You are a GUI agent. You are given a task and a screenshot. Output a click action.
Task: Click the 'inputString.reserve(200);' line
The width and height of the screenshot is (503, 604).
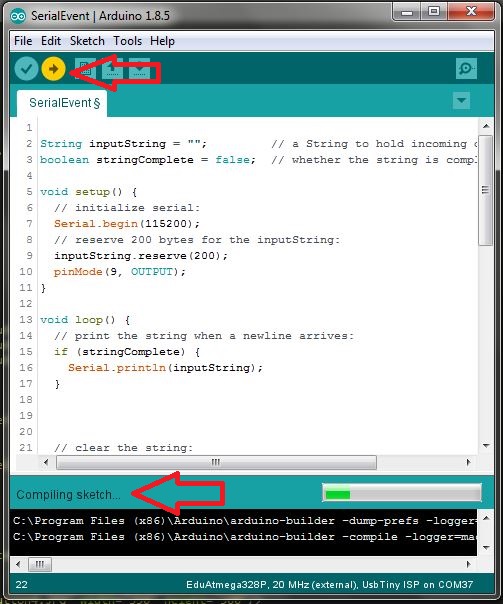[141, 256]
